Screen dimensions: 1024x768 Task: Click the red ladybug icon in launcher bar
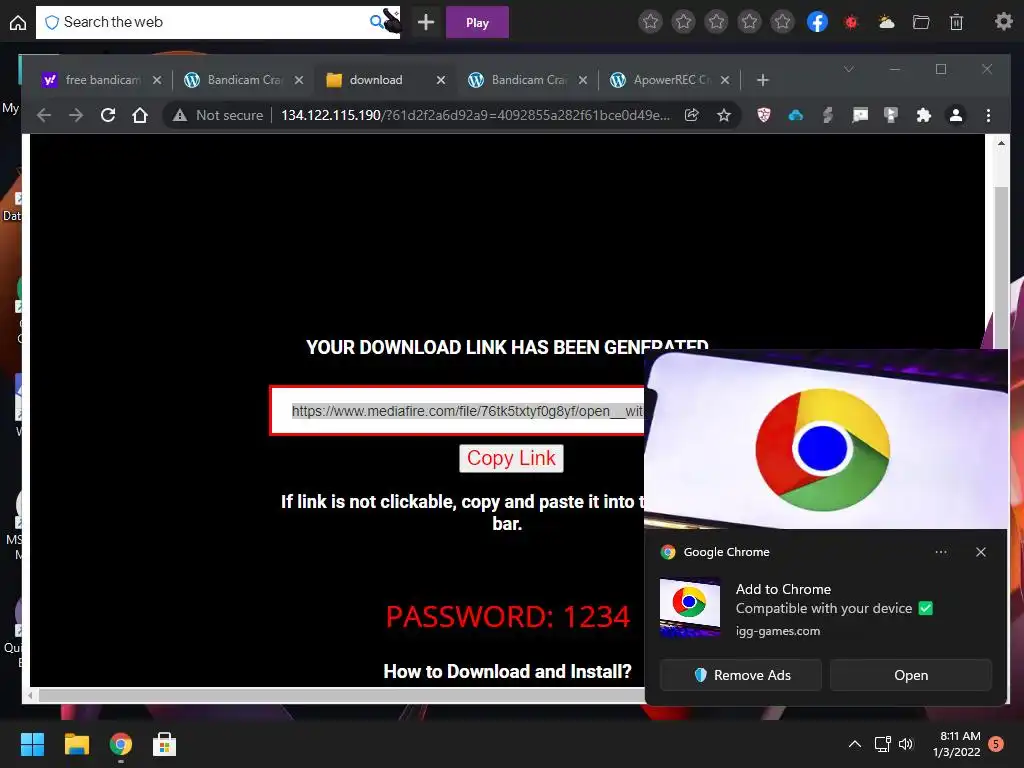(x=851, y=22)
